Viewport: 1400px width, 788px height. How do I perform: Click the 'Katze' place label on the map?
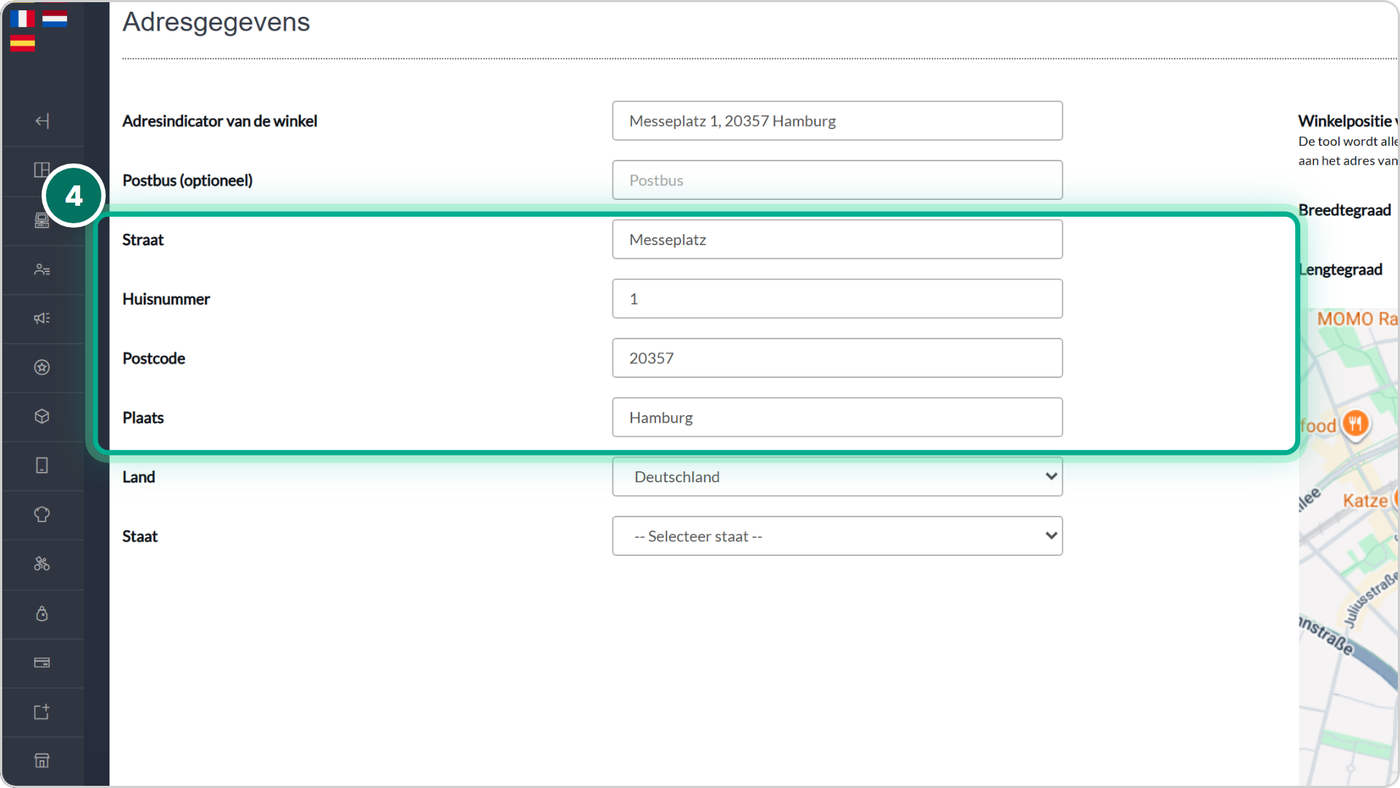pos(1365,500)
